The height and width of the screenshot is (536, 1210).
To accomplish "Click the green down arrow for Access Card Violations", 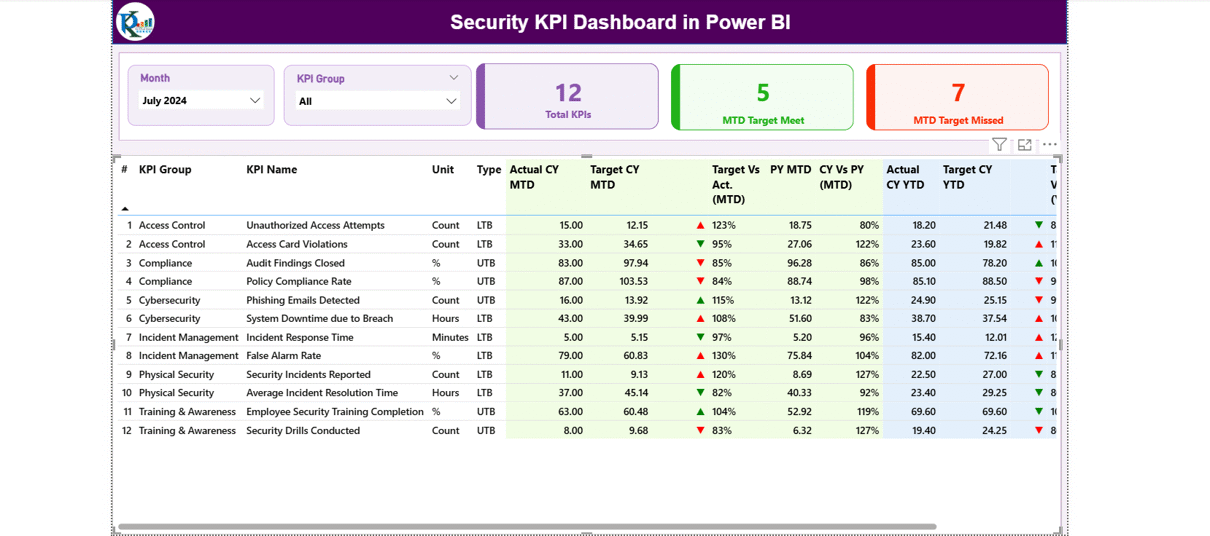I will point(700,244).
